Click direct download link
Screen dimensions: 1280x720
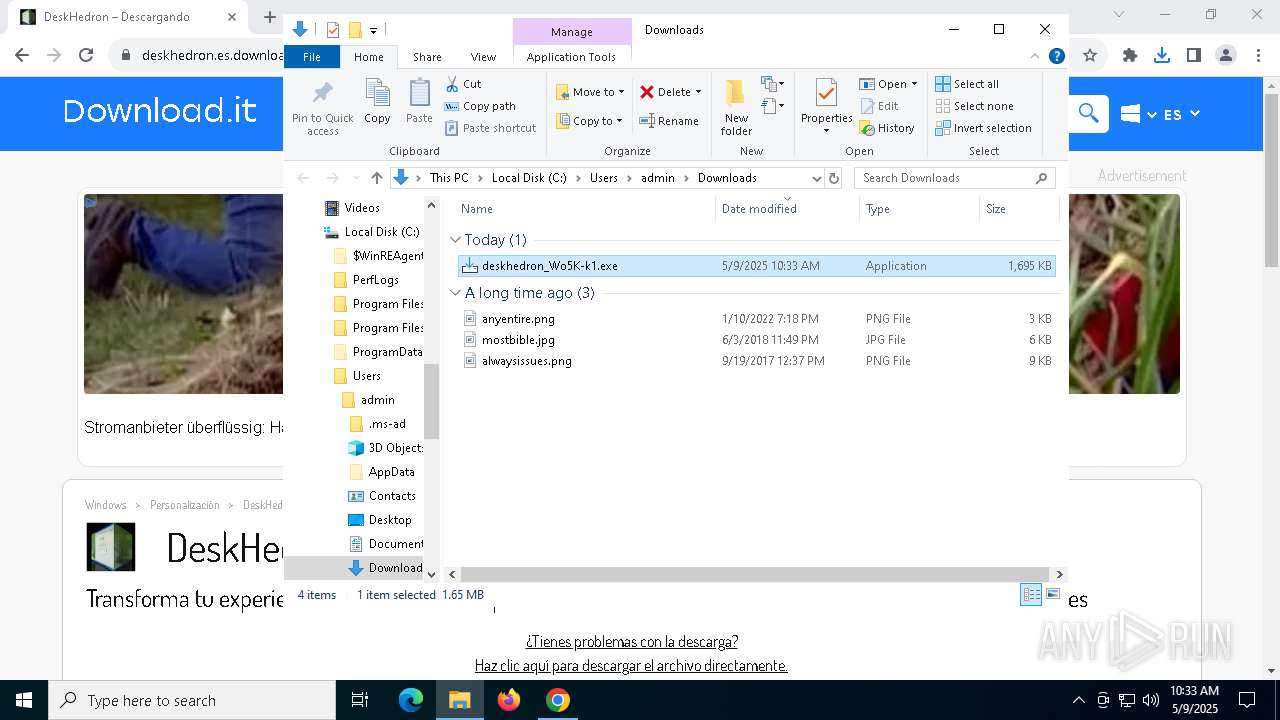[x=631, y=665]
